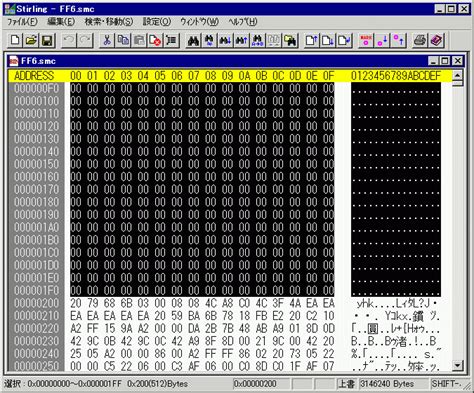Delete selection using the red X icon
The width and height of the screenshot is (474, 393).
[155, 40]
